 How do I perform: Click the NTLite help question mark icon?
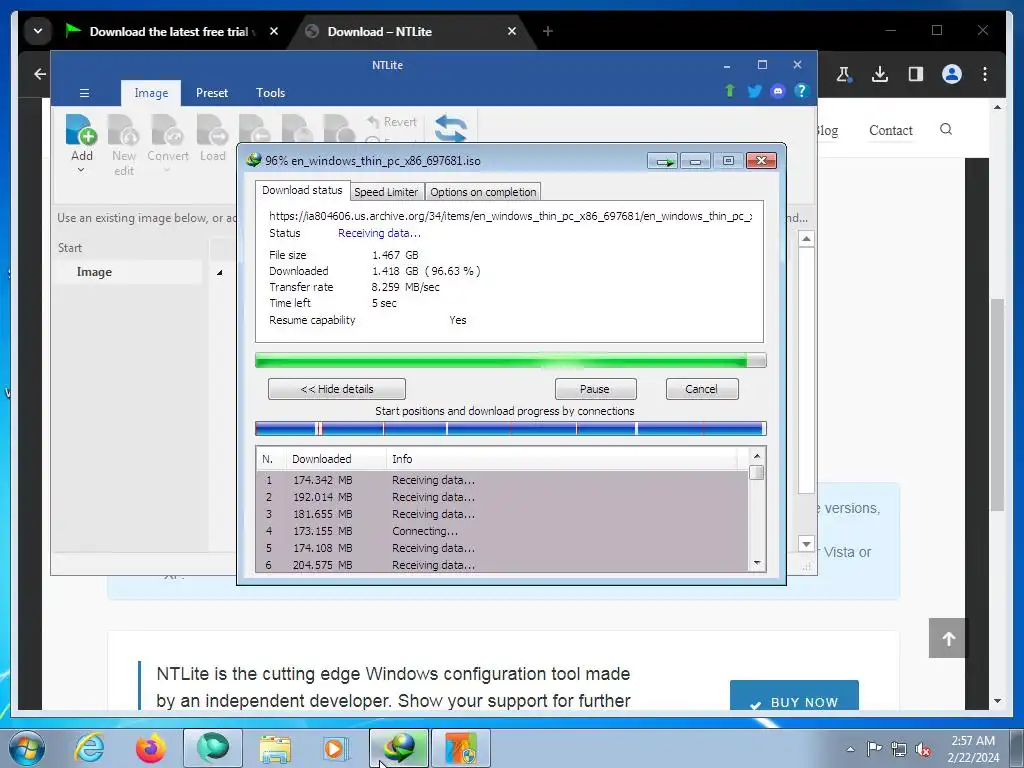point(801,91)
